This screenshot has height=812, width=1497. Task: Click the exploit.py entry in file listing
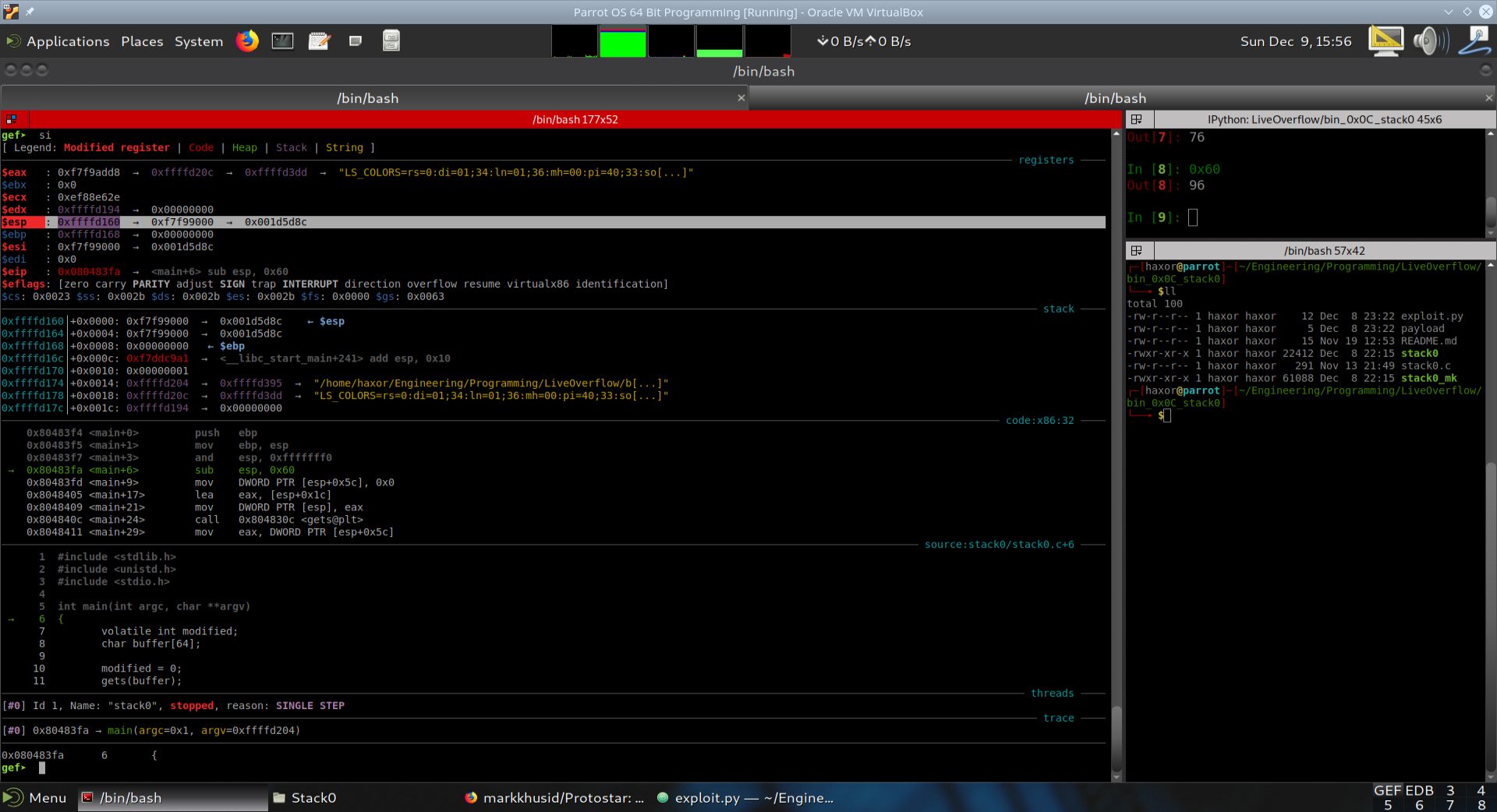point(1432,316)
